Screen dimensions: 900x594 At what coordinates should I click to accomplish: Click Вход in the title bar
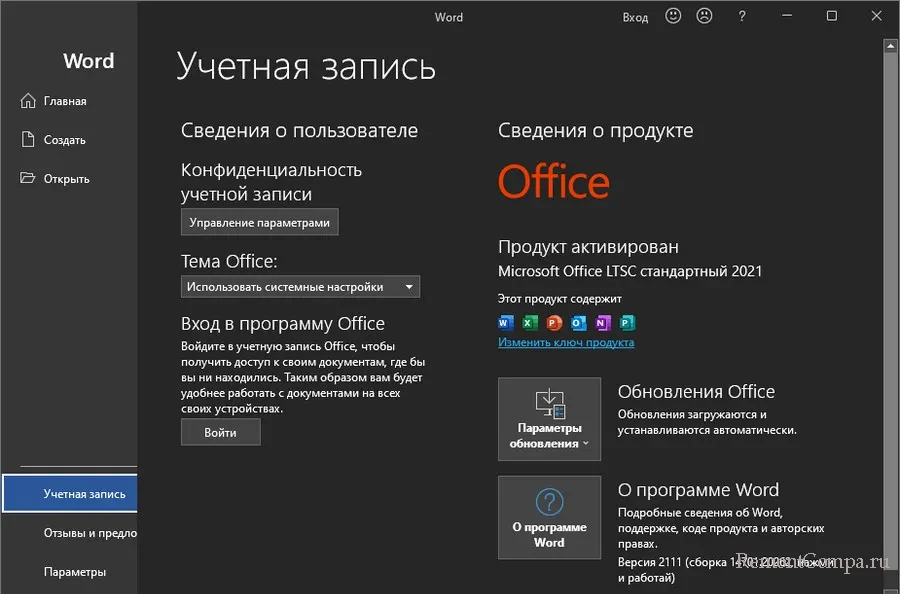(x=635, y=17)
